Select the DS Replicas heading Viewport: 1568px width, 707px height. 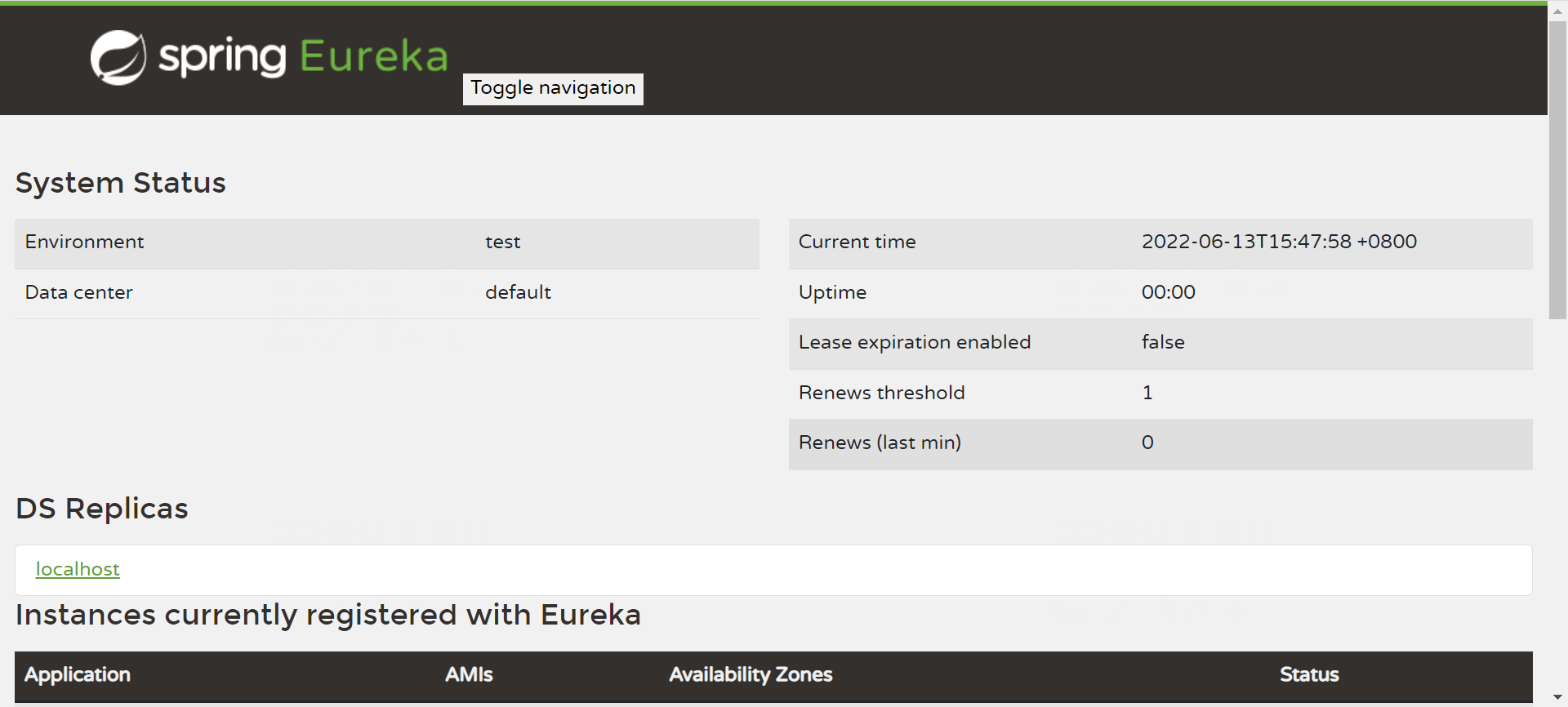click(102, 509)
